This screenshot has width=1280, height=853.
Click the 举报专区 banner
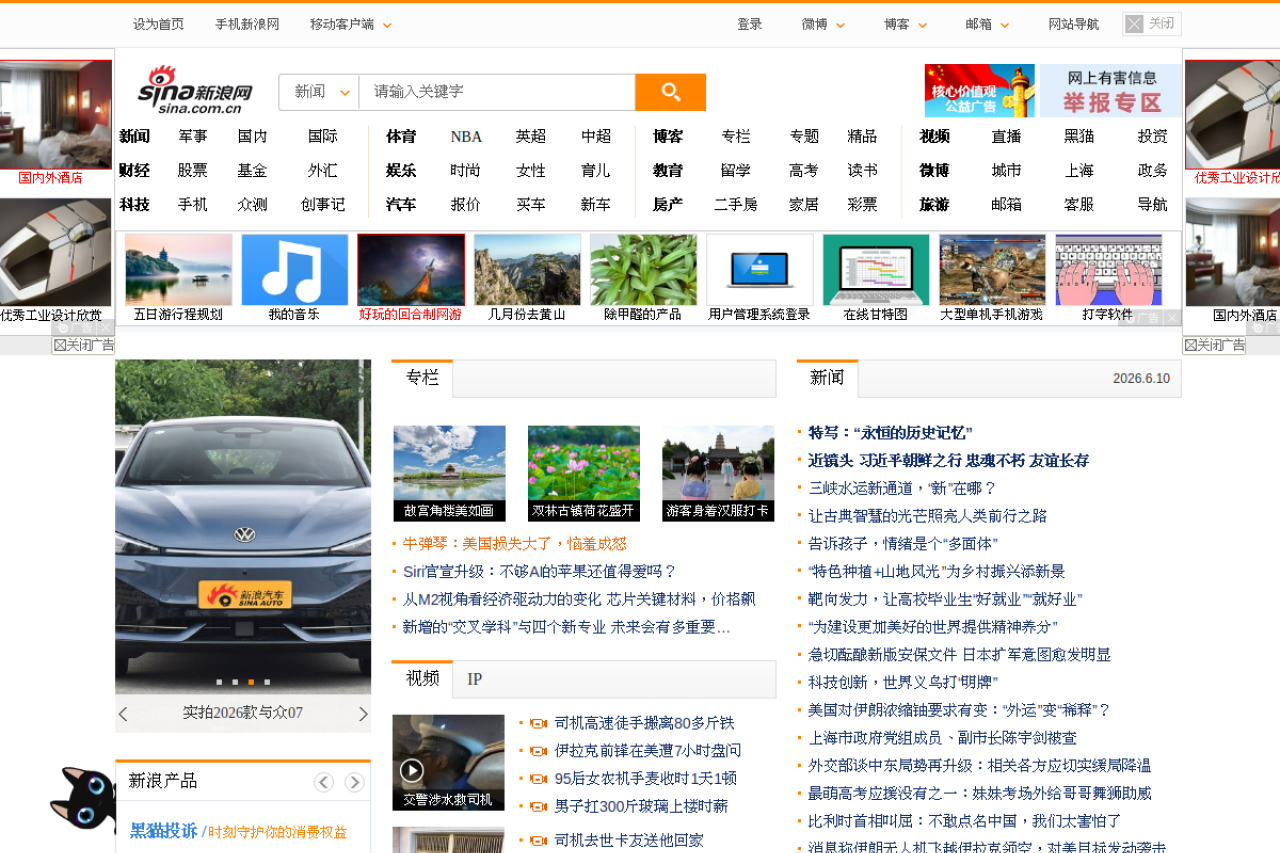point(1110,91)
